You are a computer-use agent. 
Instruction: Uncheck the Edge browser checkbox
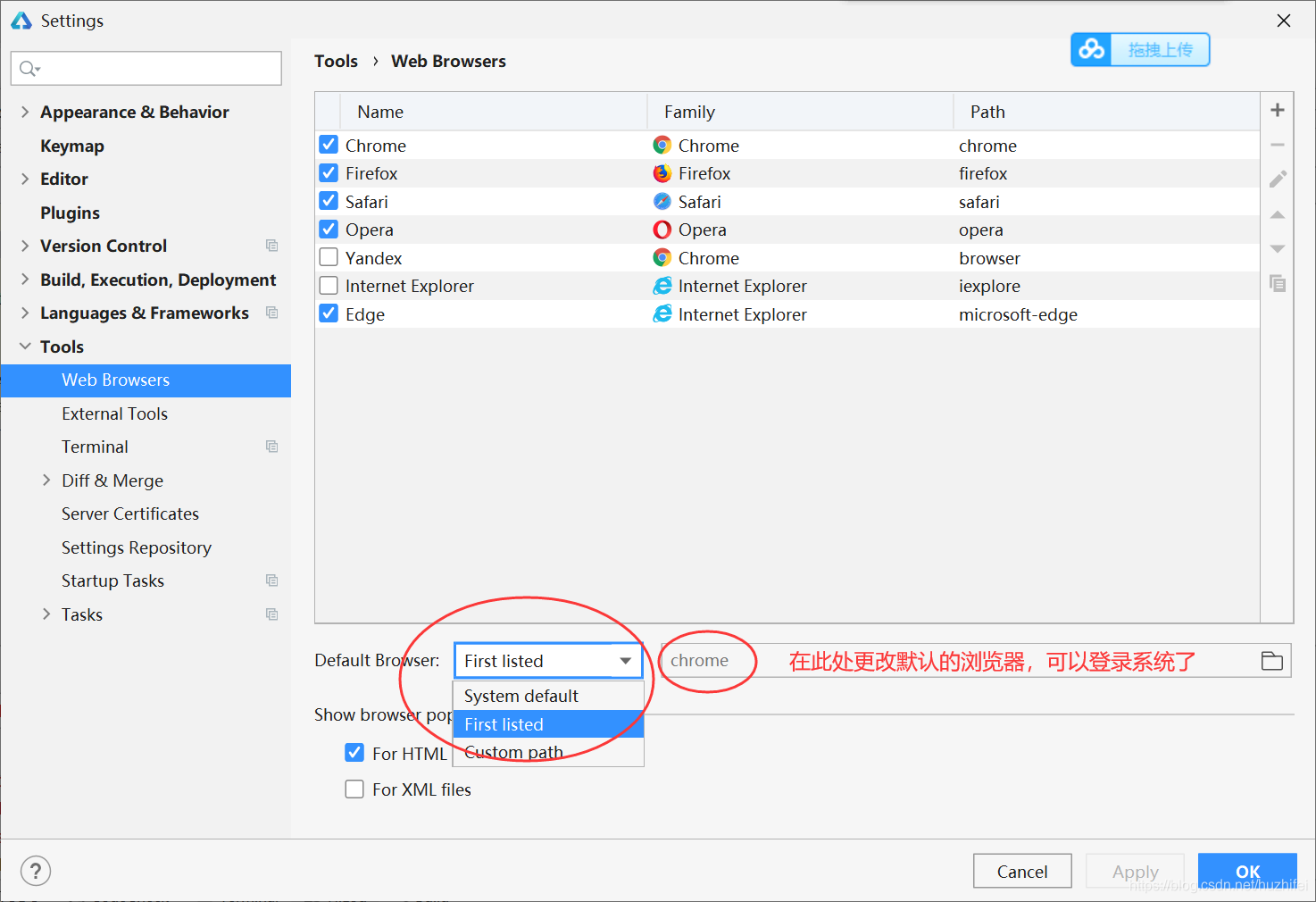point(329,313)
